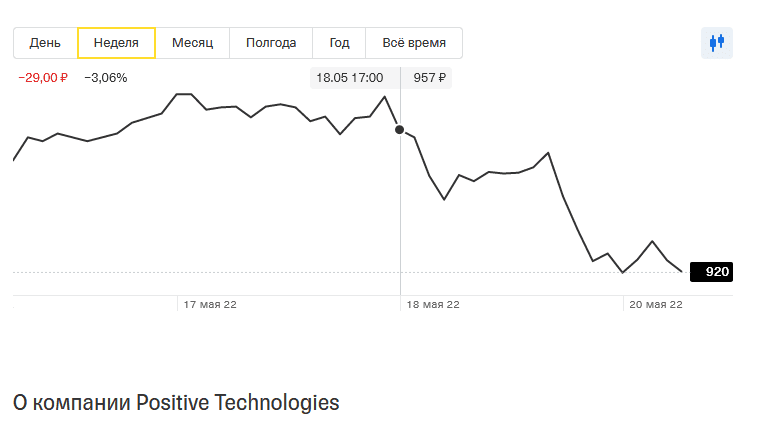Switch to the Месяц period
Viewport: 767px width, 425px height.
[192, 43]
